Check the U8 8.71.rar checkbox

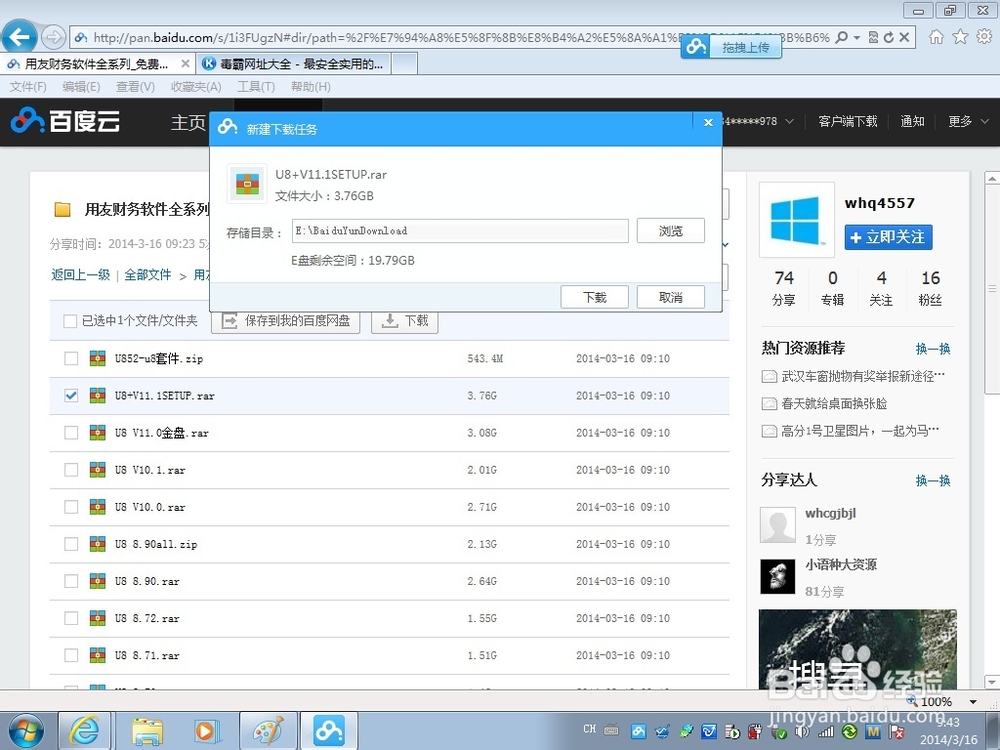[71, 655]
